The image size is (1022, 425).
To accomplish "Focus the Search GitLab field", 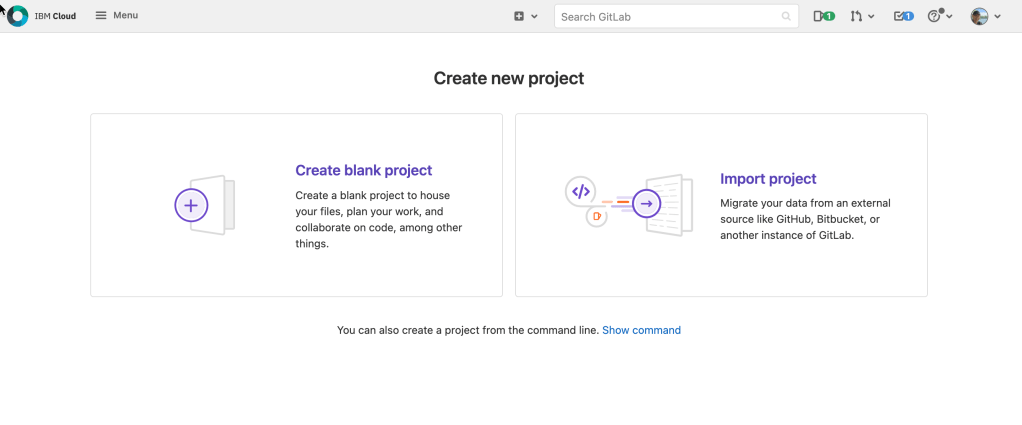I will click(665, 16).
